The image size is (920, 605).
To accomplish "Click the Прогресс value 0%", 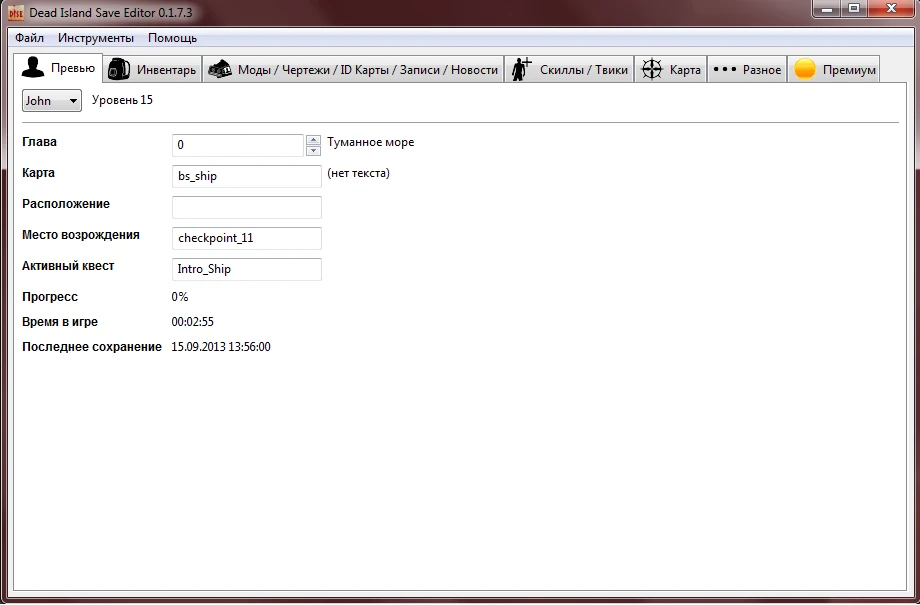I will pyautogui.click(x=180, y=297).
